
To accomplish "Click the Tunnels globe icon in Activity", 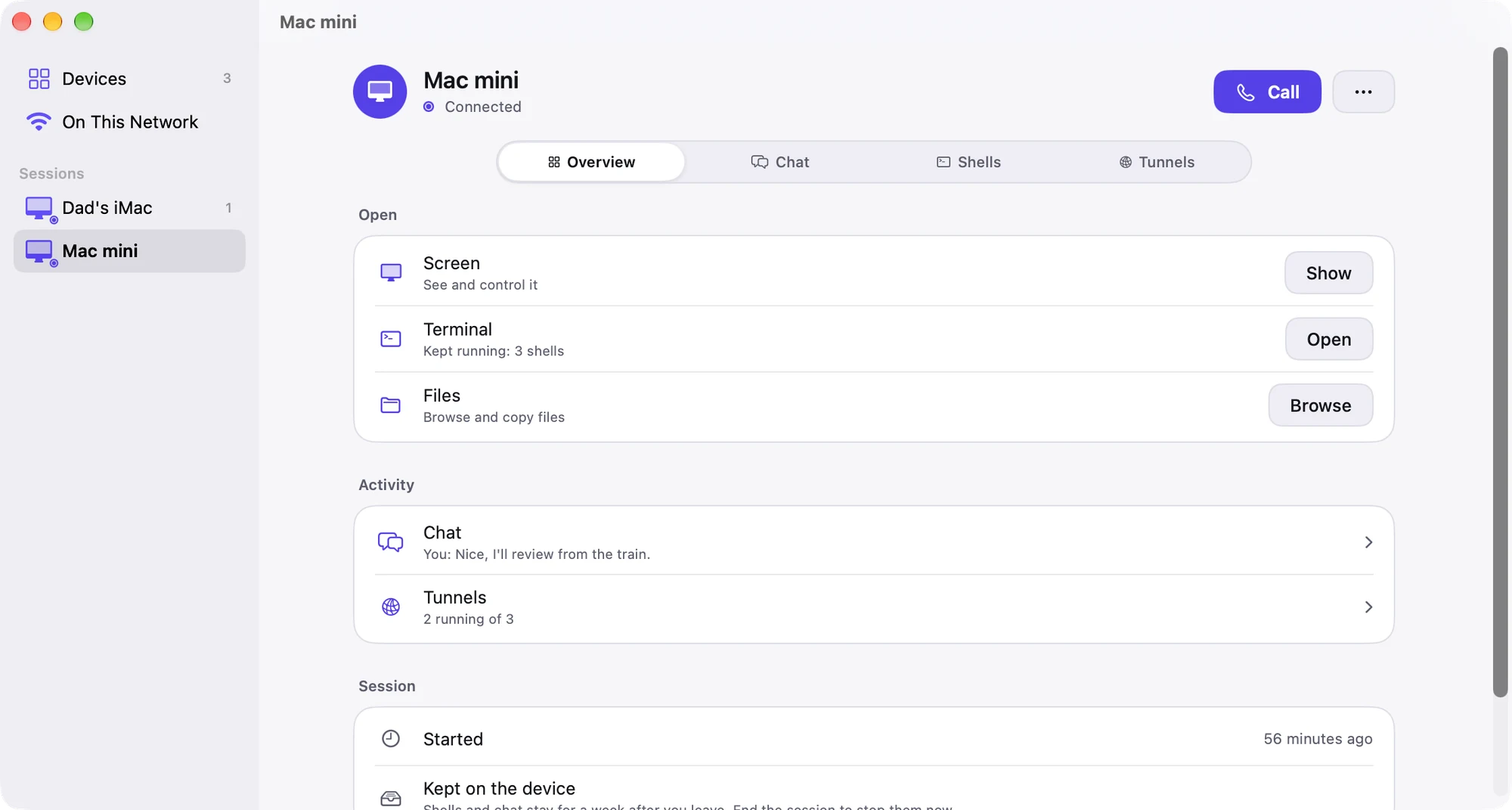I will coord(391,607).
